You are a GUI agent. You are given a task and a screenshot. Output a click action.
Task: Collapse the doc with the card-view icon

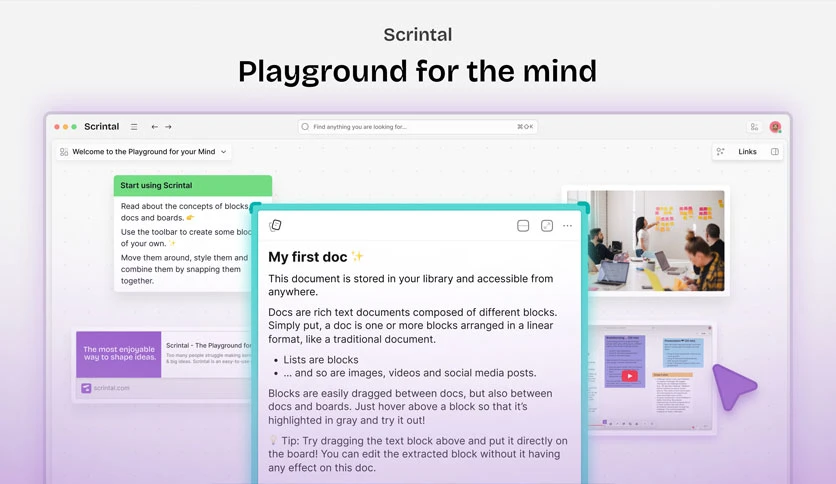point(523,226)
